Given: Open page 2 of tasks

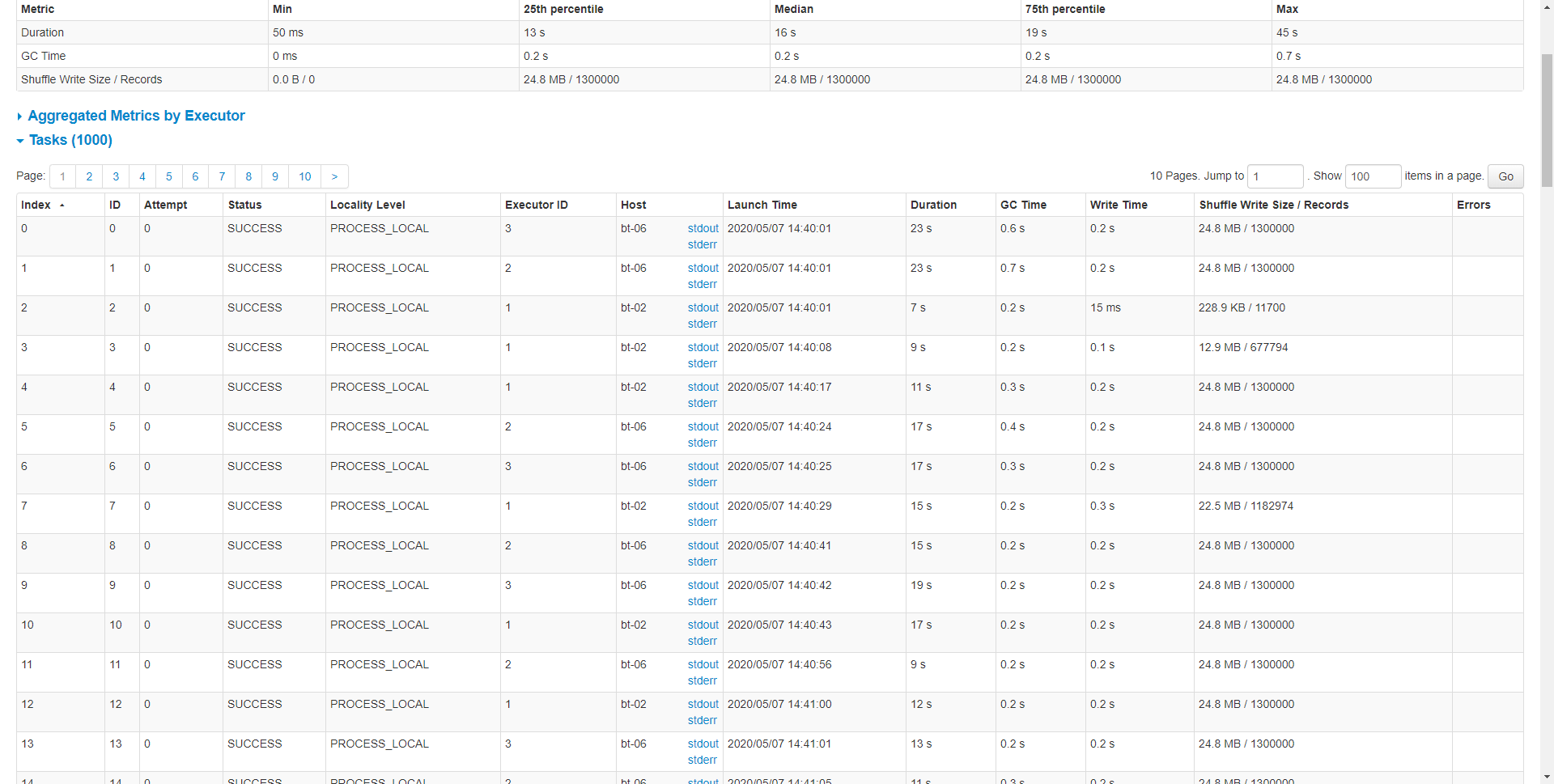Looking at the screenshot, I should tap(89, 176).
